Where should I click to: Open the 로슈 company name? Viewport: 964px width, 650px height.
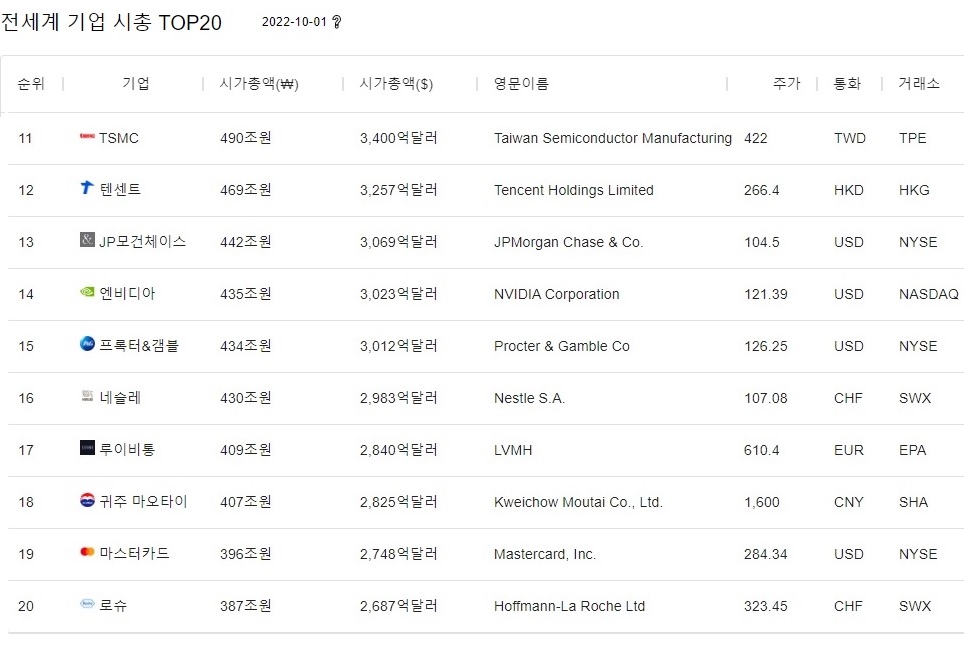[113, 606]
